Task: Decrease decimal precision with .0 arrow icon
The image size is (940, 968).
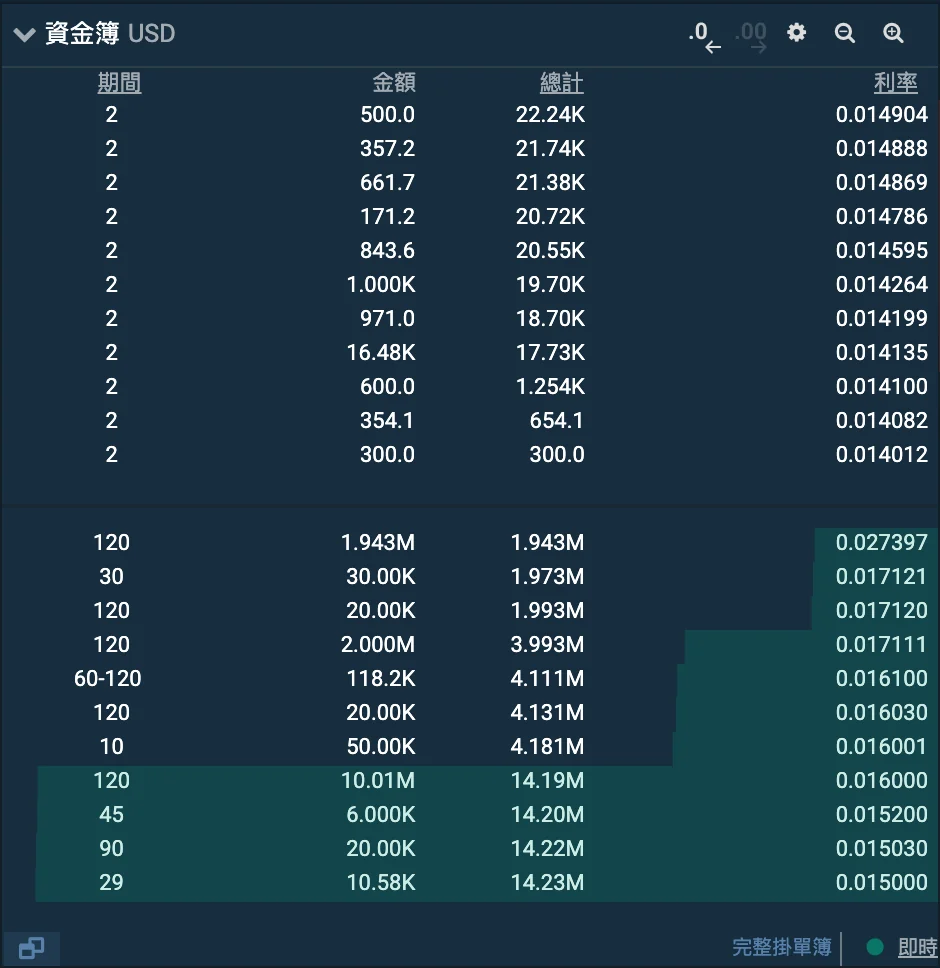Action: click(x=705, y=36)
